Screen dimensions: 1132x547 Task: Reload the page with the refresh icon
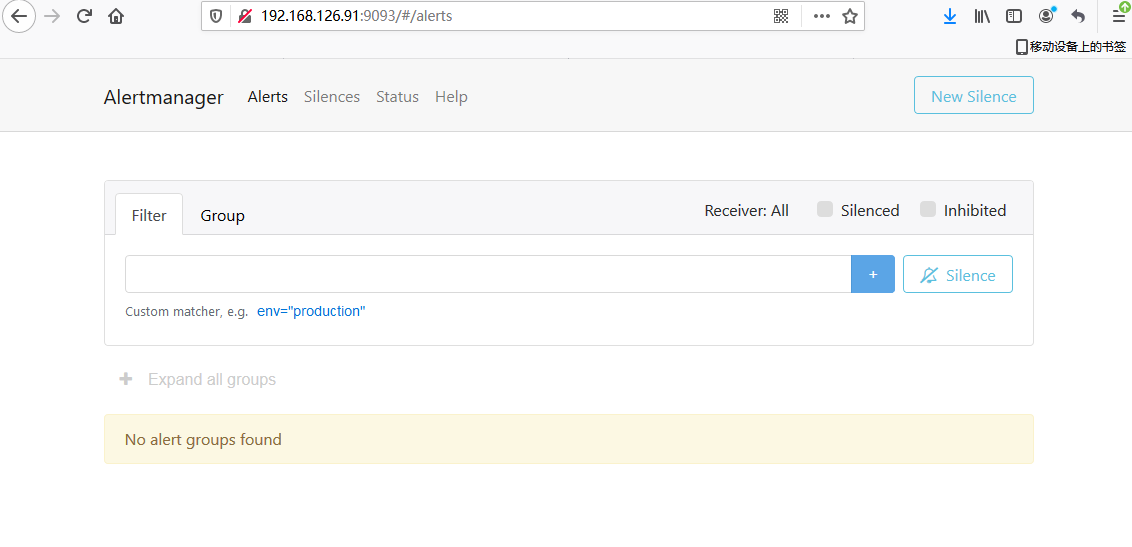(x=84, y=16)
